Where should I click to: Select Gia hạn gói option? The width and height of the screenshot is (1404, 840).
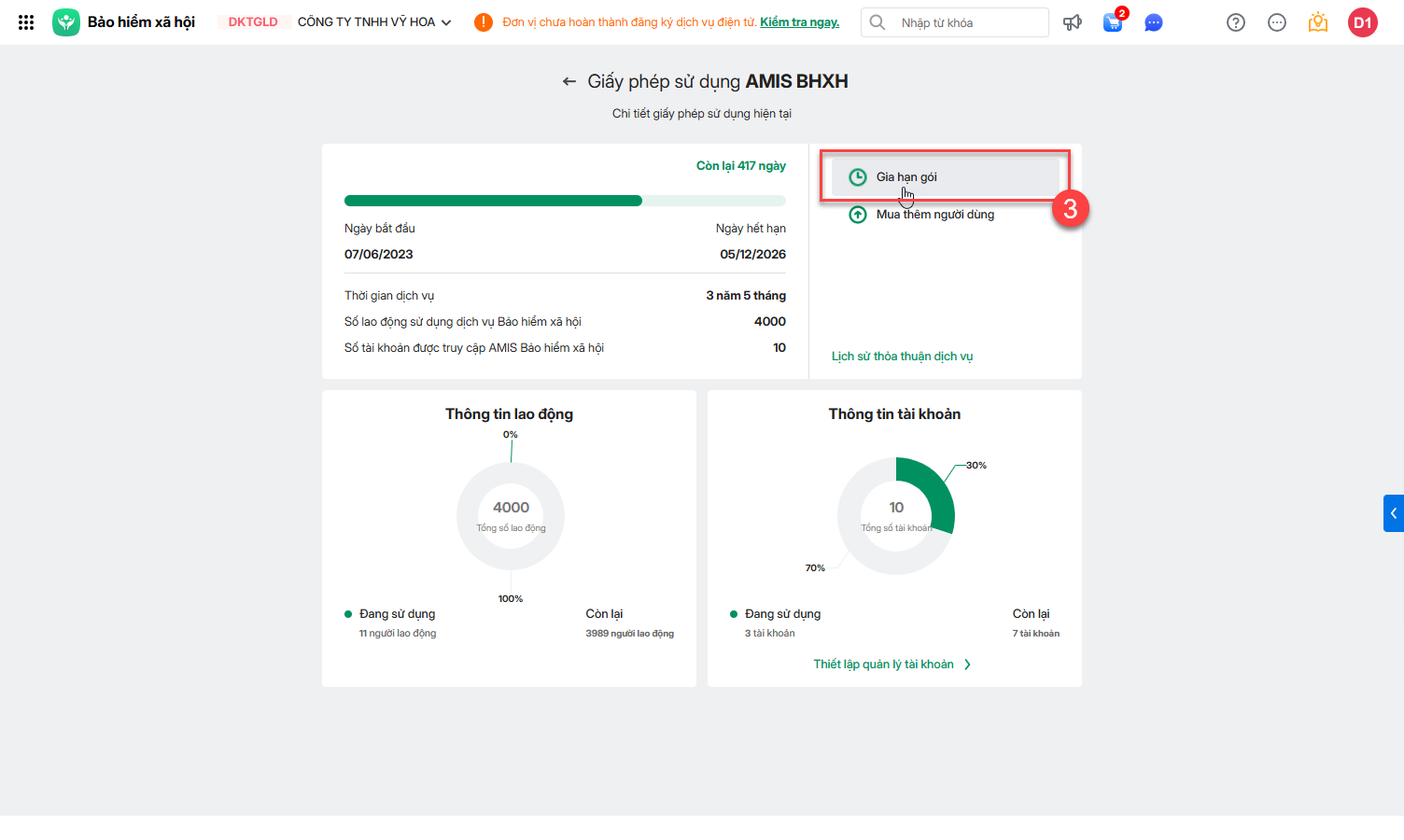coord(906,177)
